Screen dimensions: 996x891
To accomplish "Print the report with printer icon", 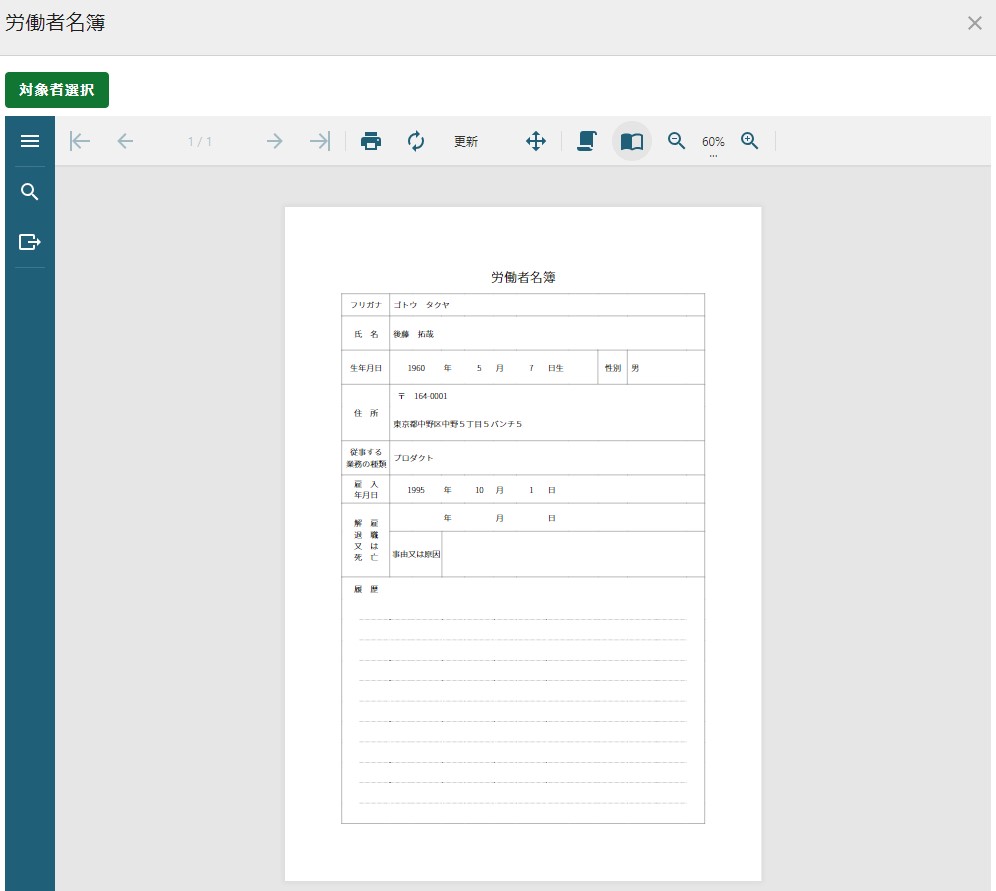I will pos(371,141).
